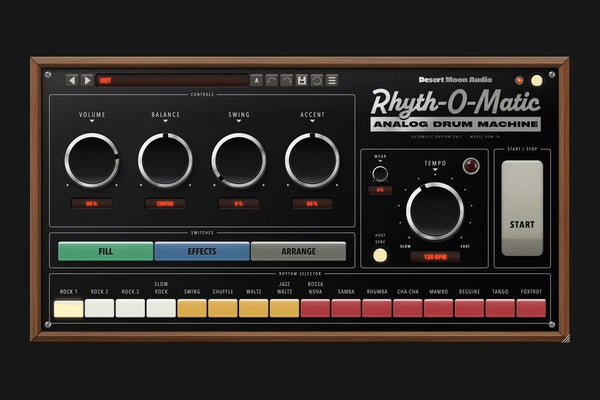This screenshot has width=600, height=400.
Task: Adjust the Volume knob
Action: coord(92,160)
